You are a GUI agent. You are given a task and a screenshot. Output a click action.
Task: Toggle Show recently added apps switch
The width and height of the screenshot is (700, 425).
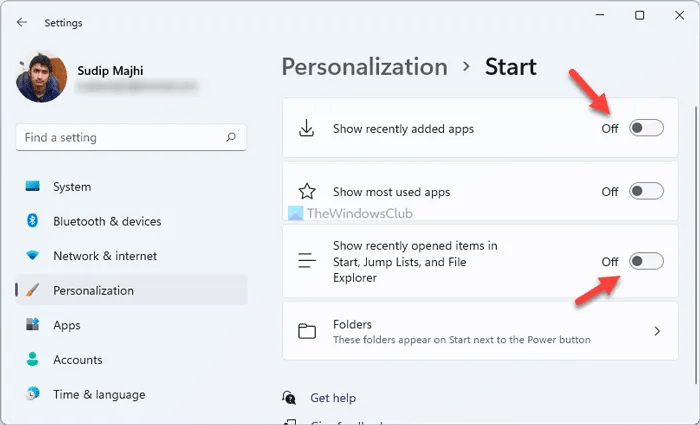646,128
